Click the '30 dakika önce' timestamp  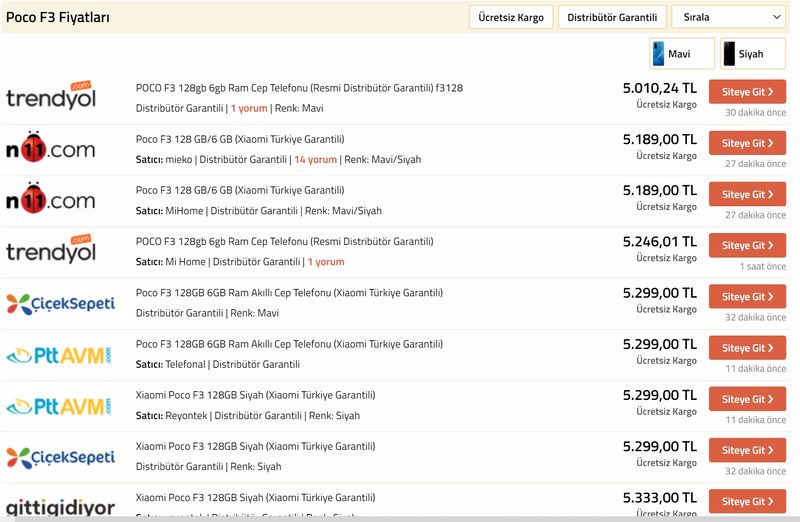756,112
